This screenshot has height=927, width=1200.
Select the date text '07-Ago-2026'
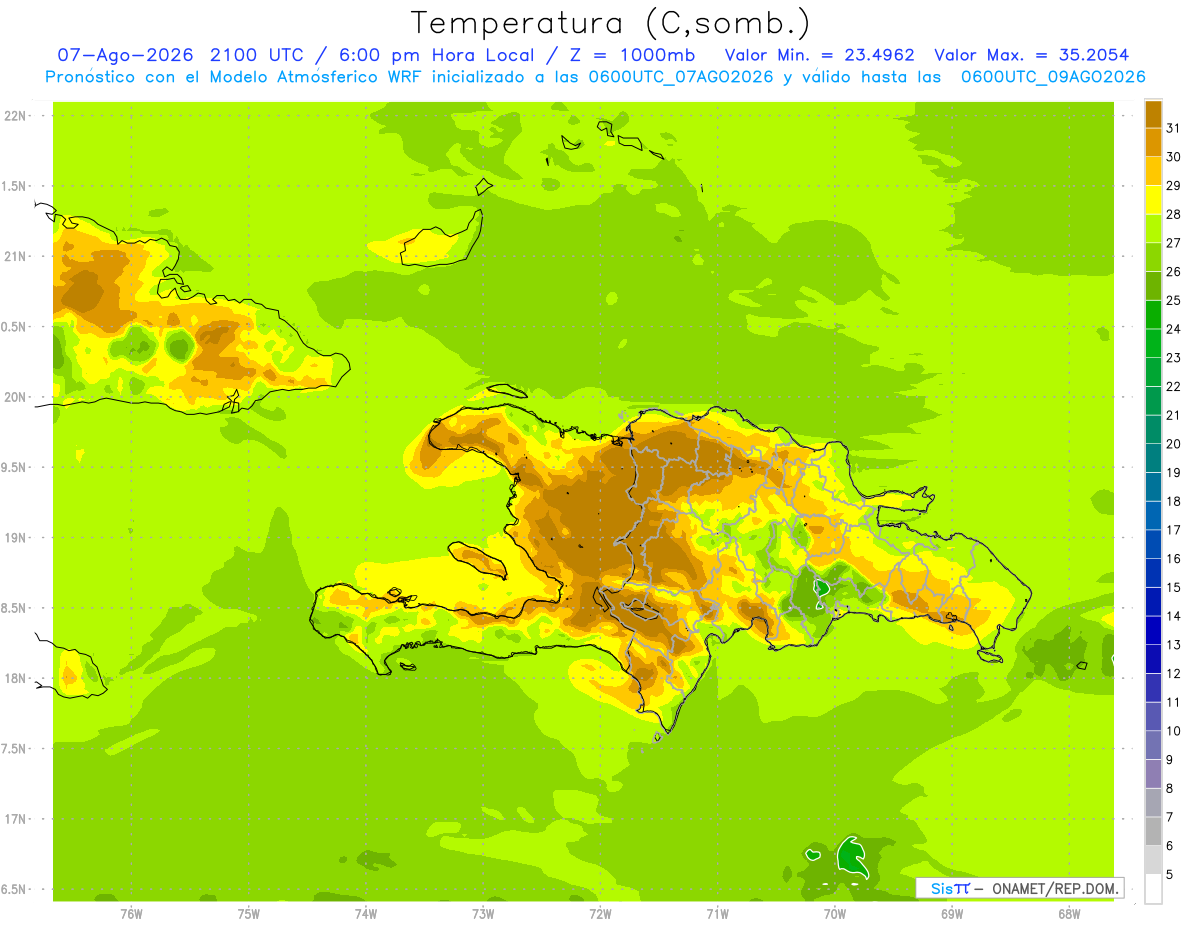coord(125,55)
